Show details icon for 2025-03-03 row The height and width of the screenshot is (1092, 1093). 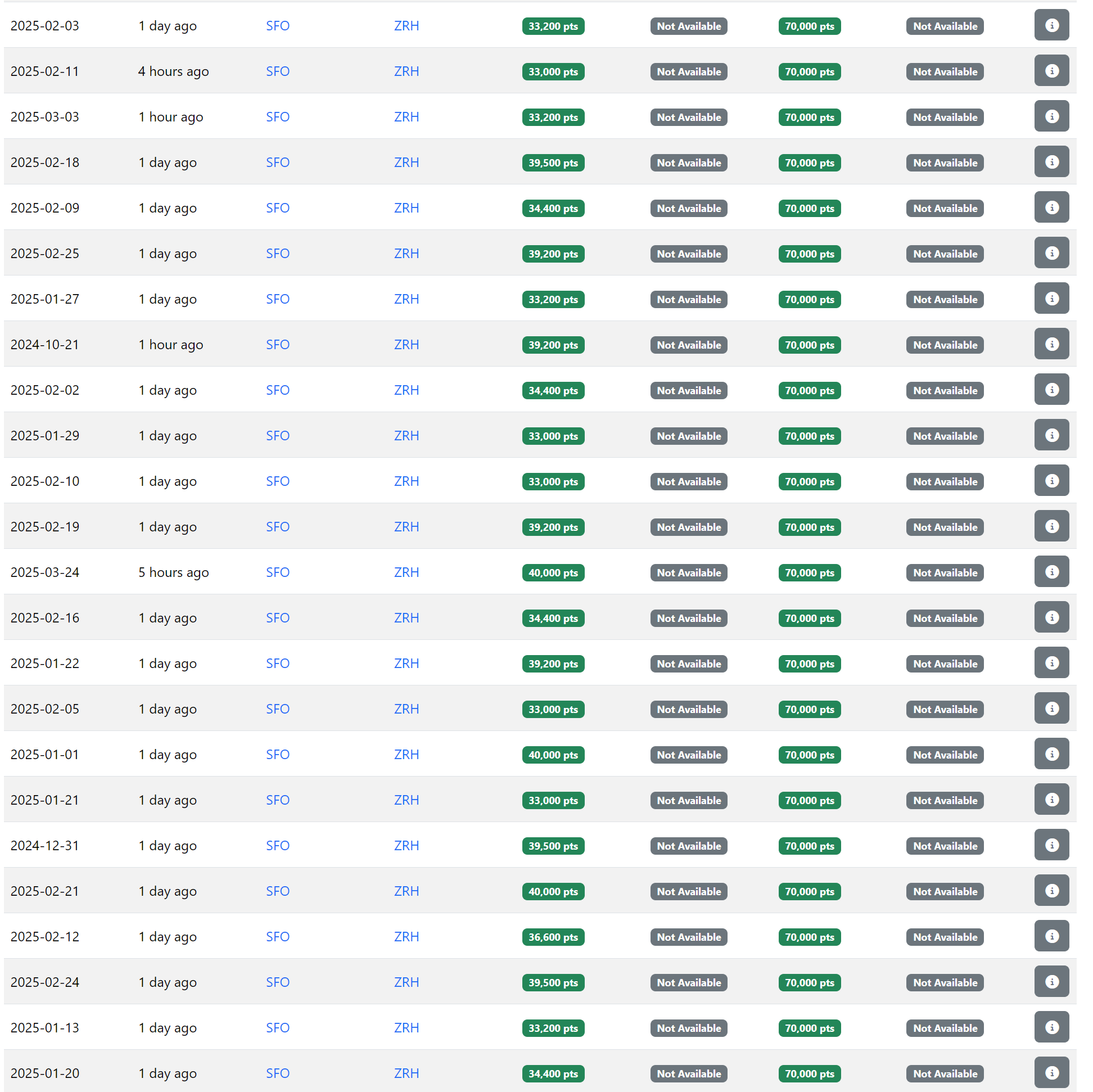pos(1051,116)
